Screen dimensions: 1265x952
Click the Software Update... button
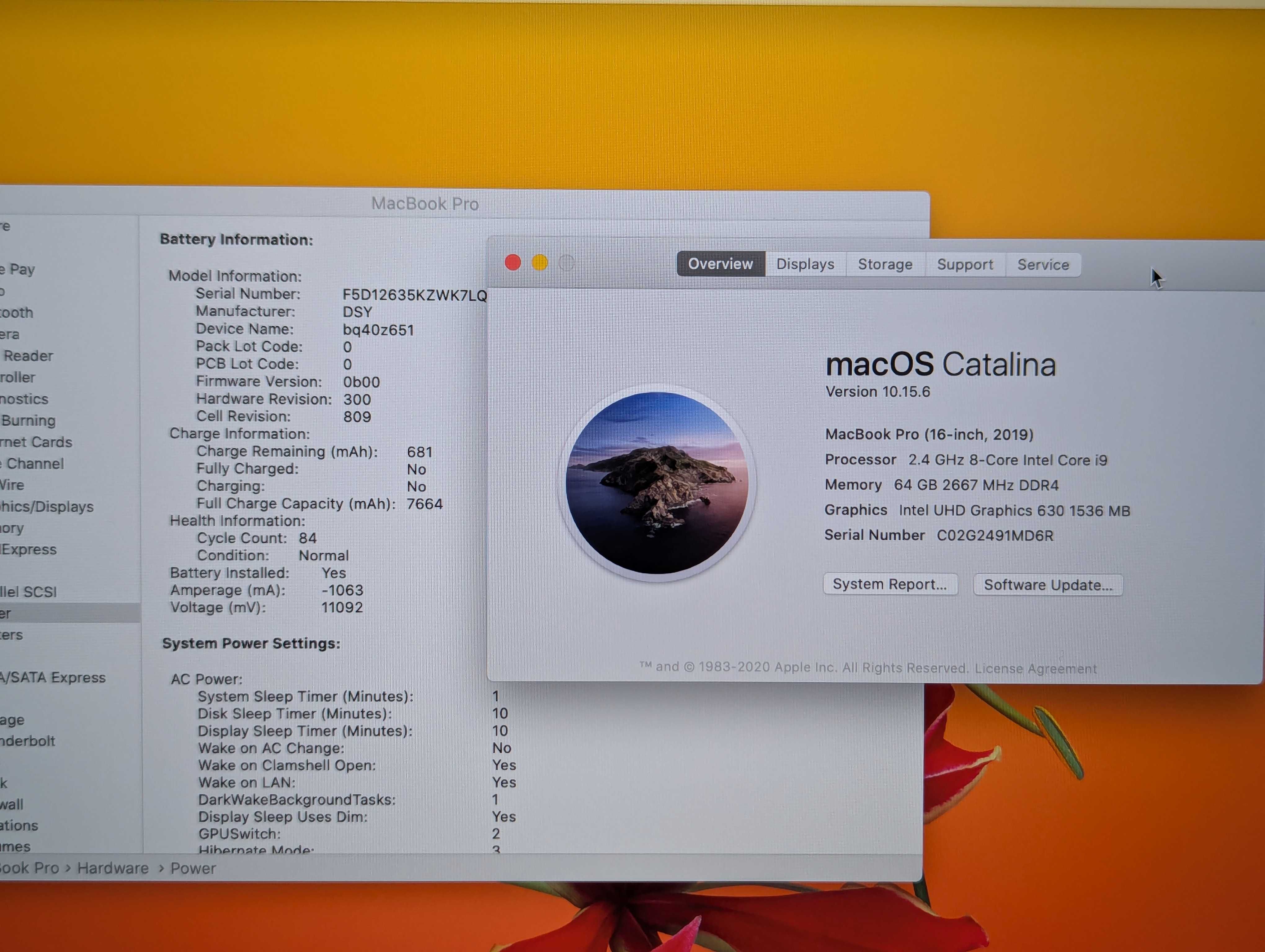(x=1048, y=585)
